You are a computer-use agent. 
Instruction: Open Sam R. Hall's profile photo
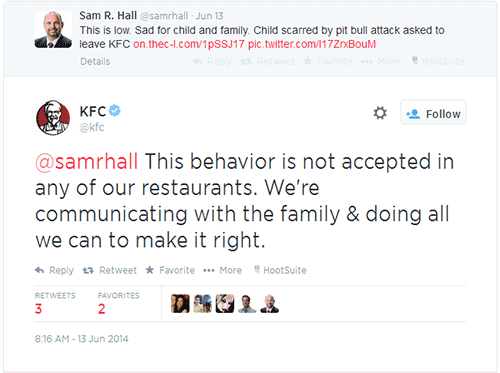53,30
